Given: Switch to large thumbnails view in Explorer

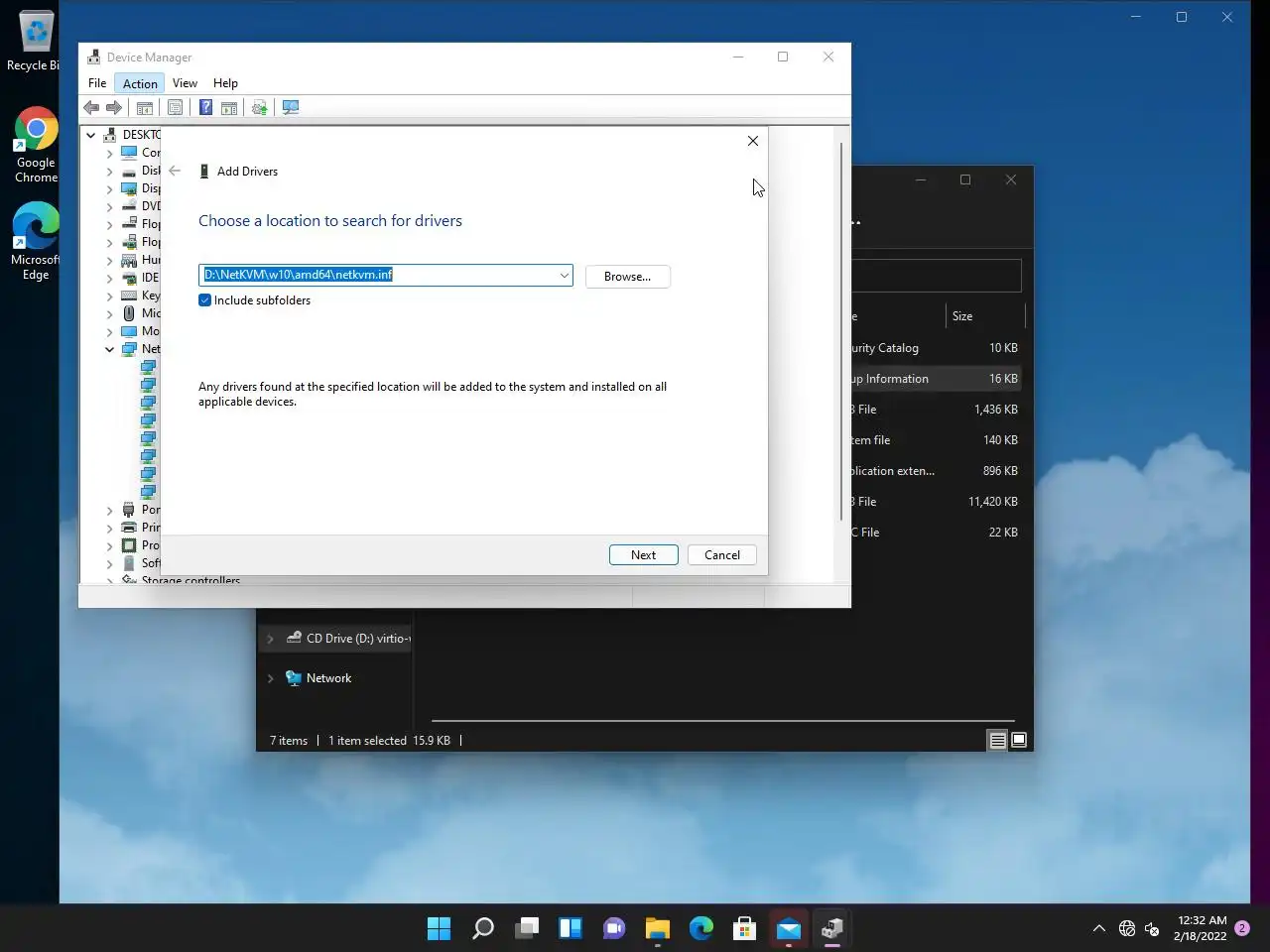Looking at the screenshot, I should pos(1019,740).
